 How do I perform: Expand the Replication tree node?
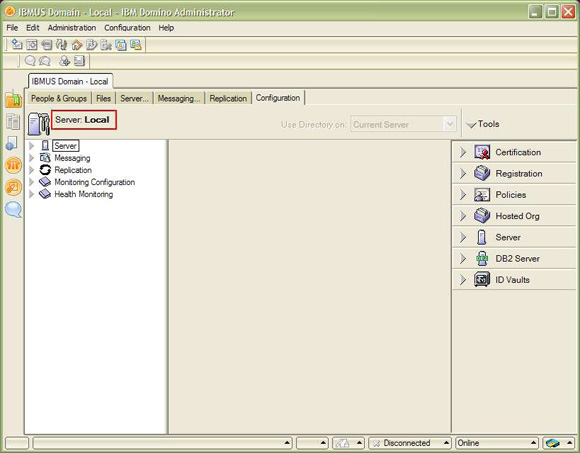[32, 170]
